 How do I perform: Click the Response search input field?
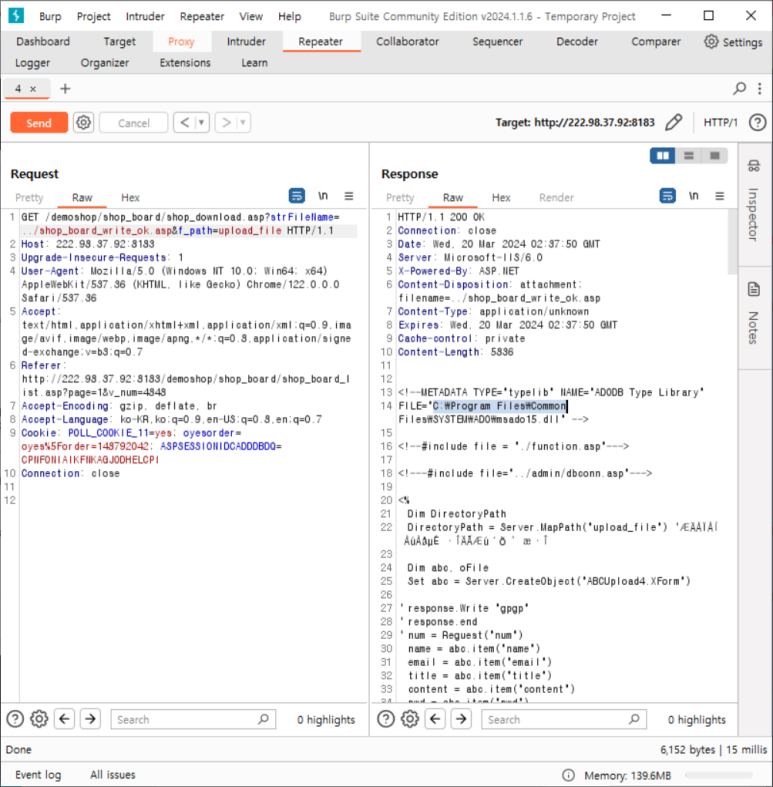click(x=564, y=719)
